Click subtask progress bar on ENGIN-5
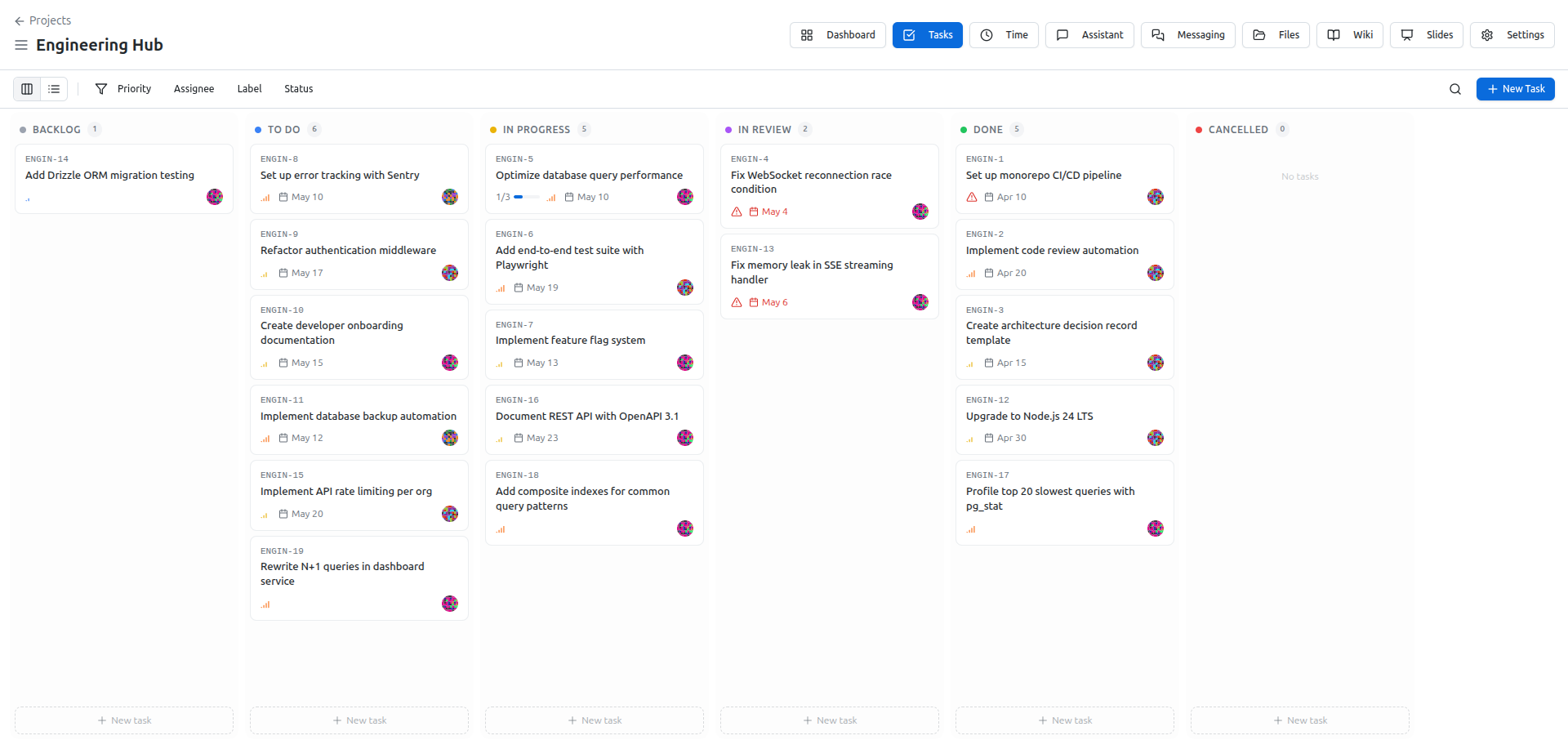1568x749 pixels. coord(527,197)
